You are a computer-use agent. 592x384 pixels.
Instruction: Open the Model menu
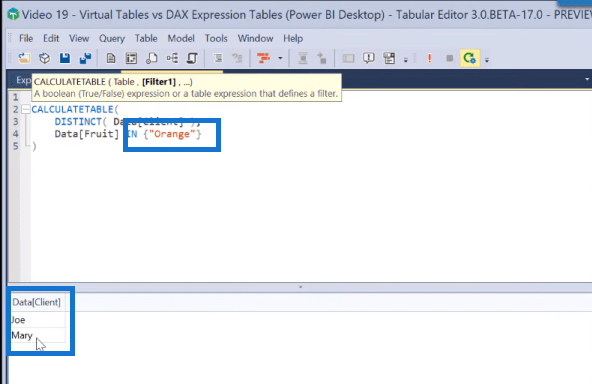[x=181, y=39]
